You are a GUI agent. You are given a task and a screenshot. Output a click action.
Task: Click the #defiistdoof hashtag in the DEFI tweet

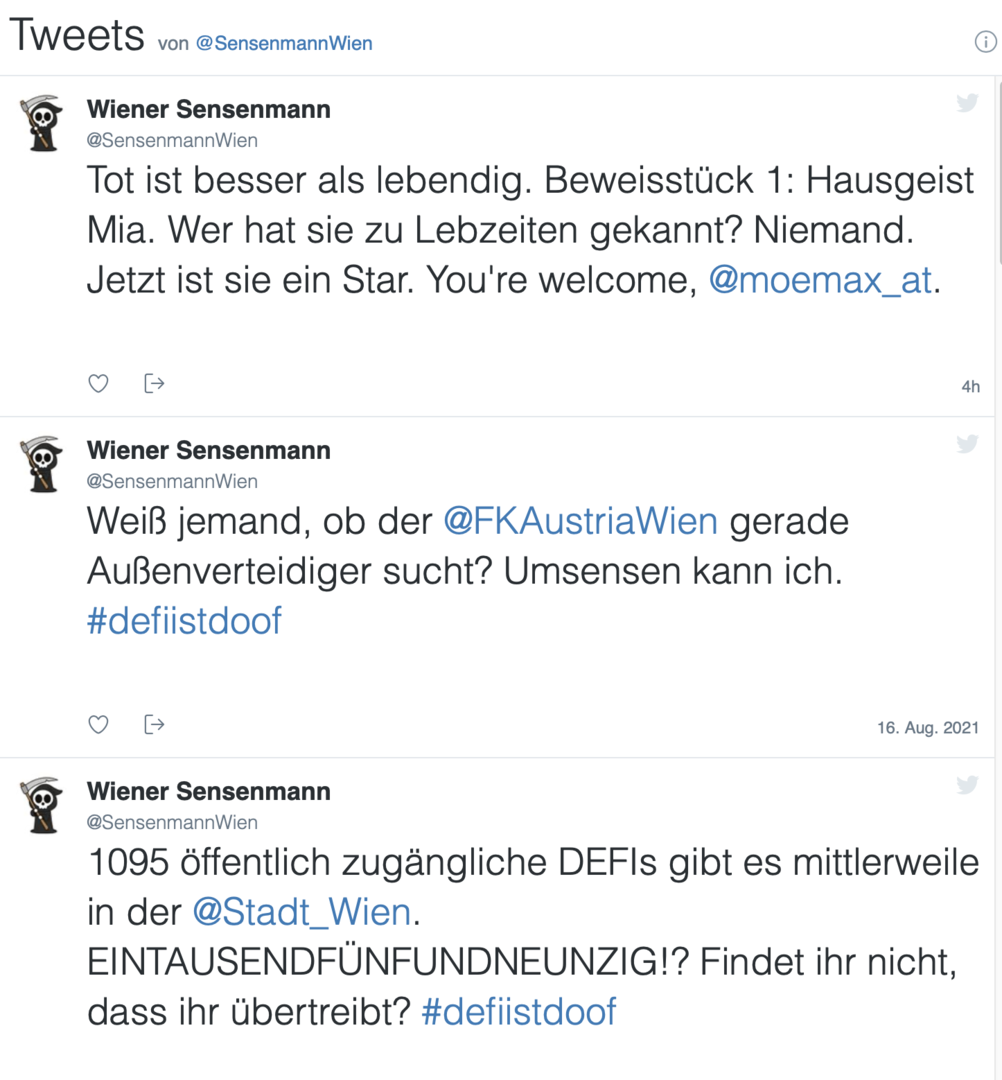pyautogui.click(x=521, y=1011)
